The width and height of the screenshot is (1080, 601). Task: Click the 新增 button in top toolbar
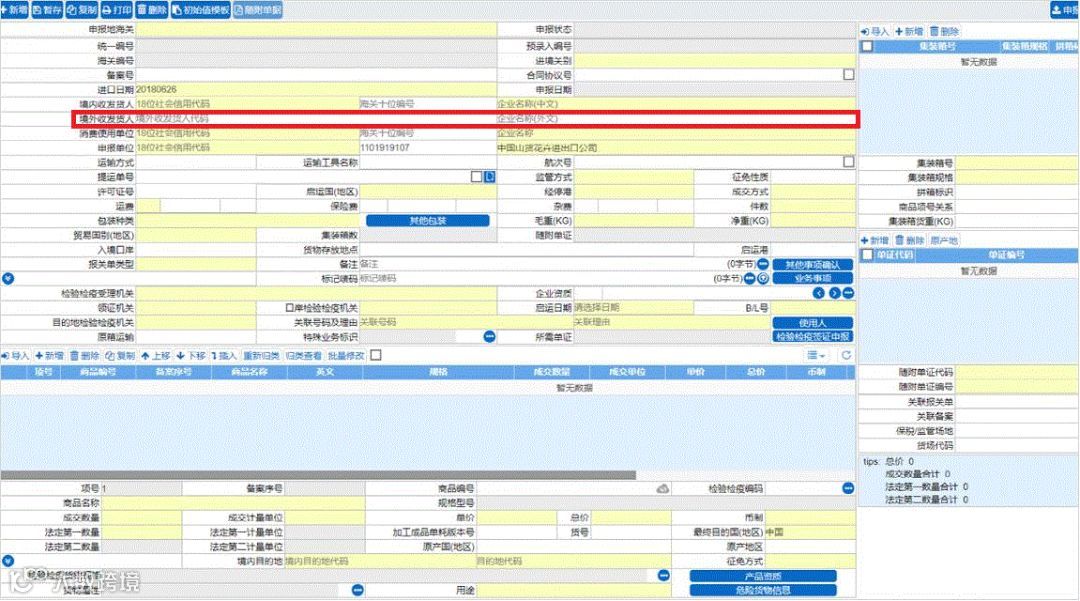pyautogui.click(x=14, y=10)
